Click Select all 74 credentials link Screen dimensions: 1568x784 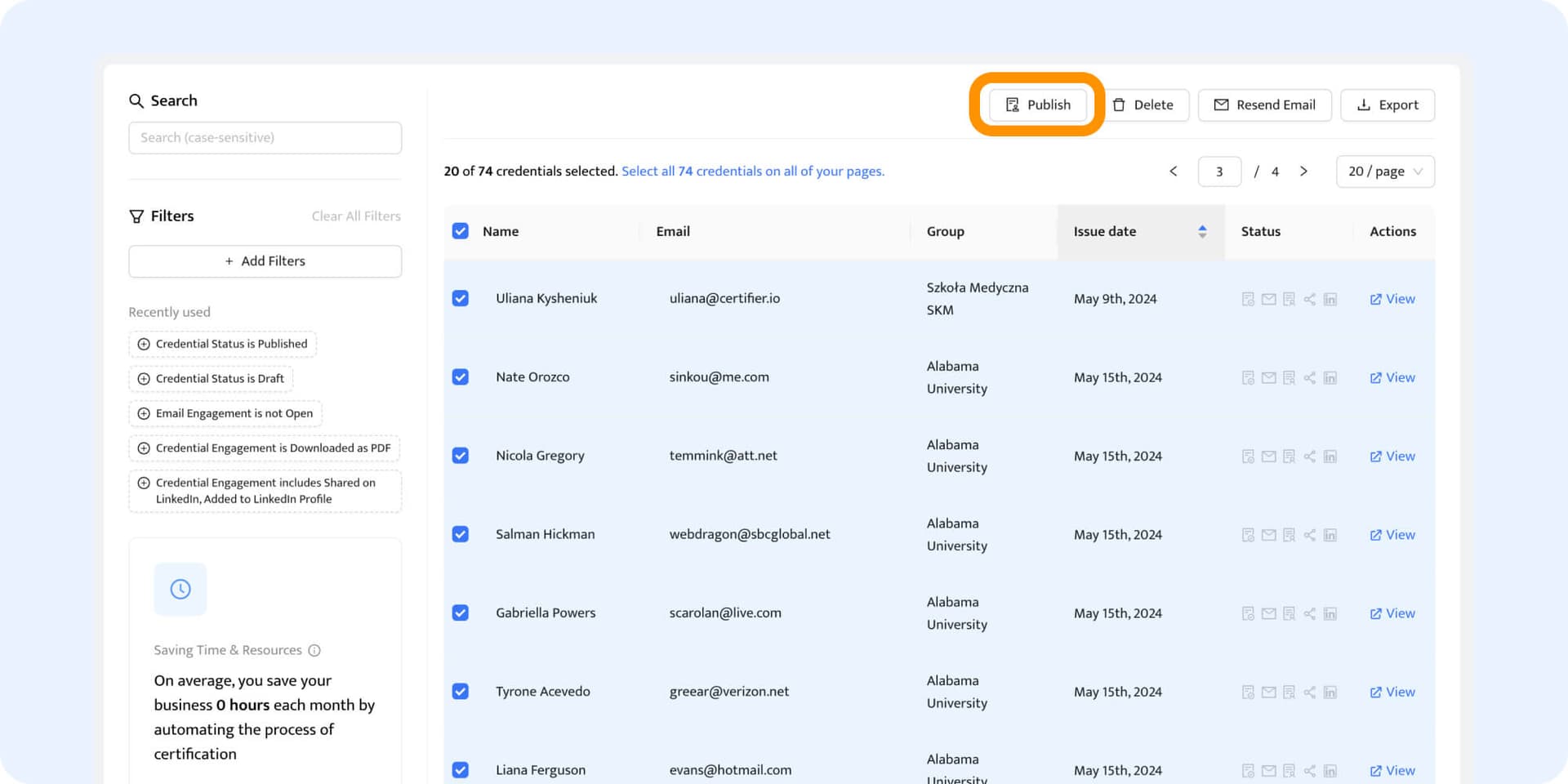tap(752, 171)
